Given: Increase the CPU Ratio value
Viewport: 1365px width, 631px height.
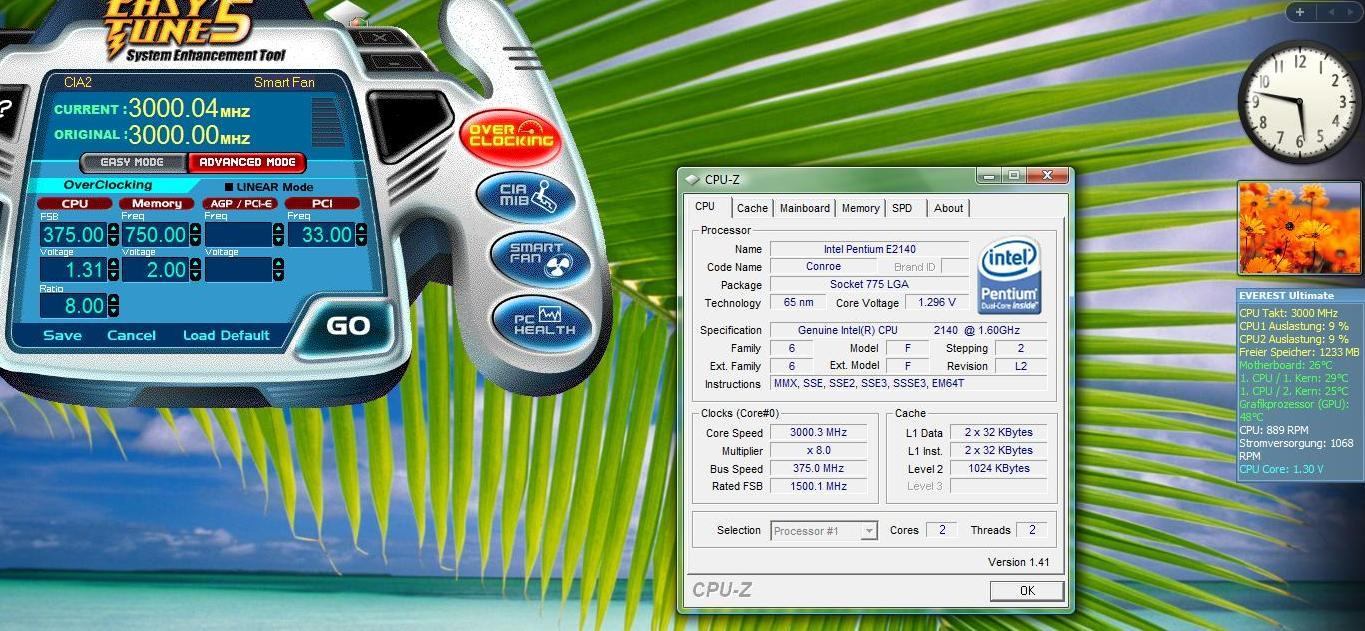Looking at the screenshot, I should tap(113, 300).
